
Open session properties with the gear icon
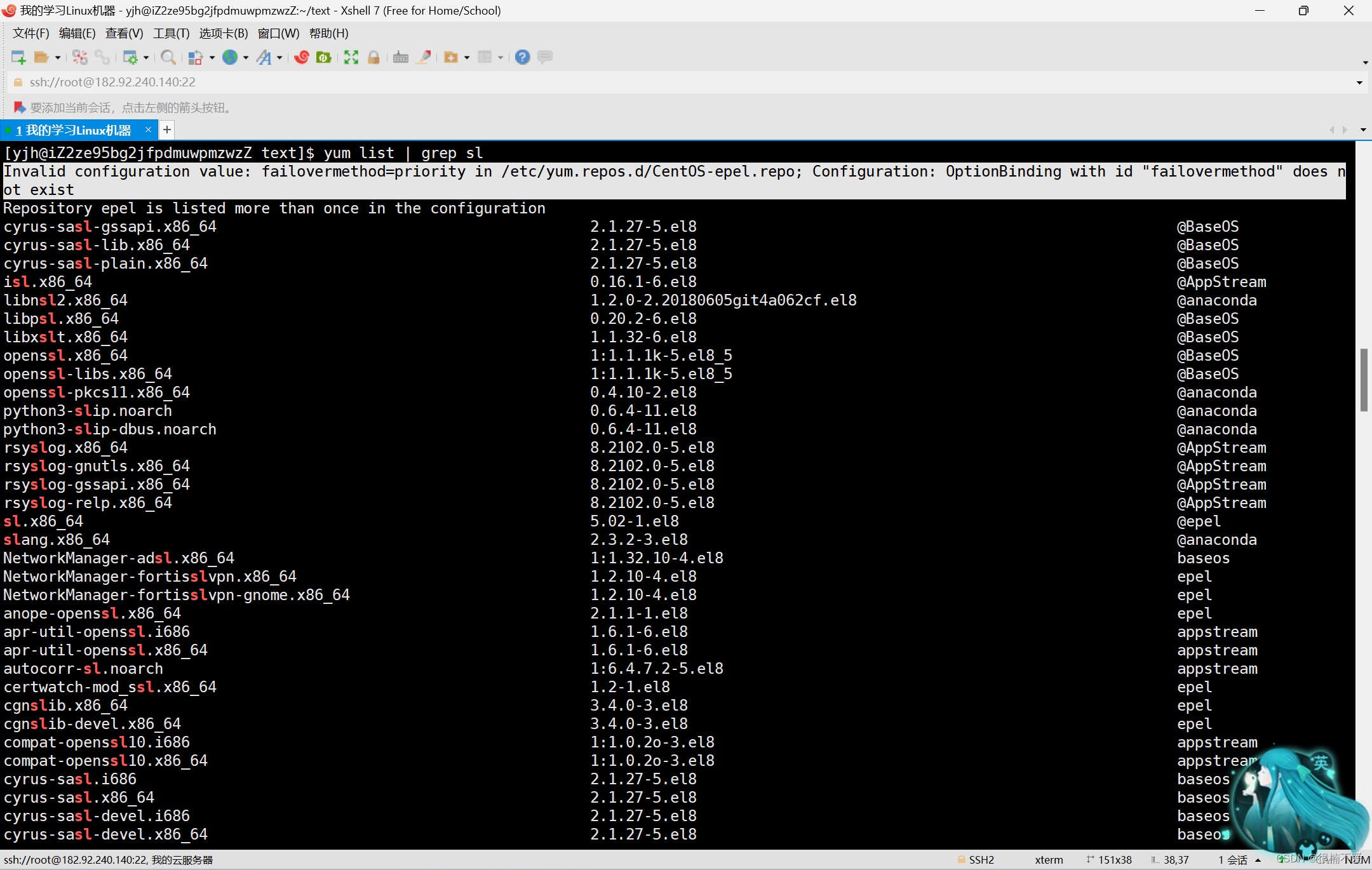131,57
